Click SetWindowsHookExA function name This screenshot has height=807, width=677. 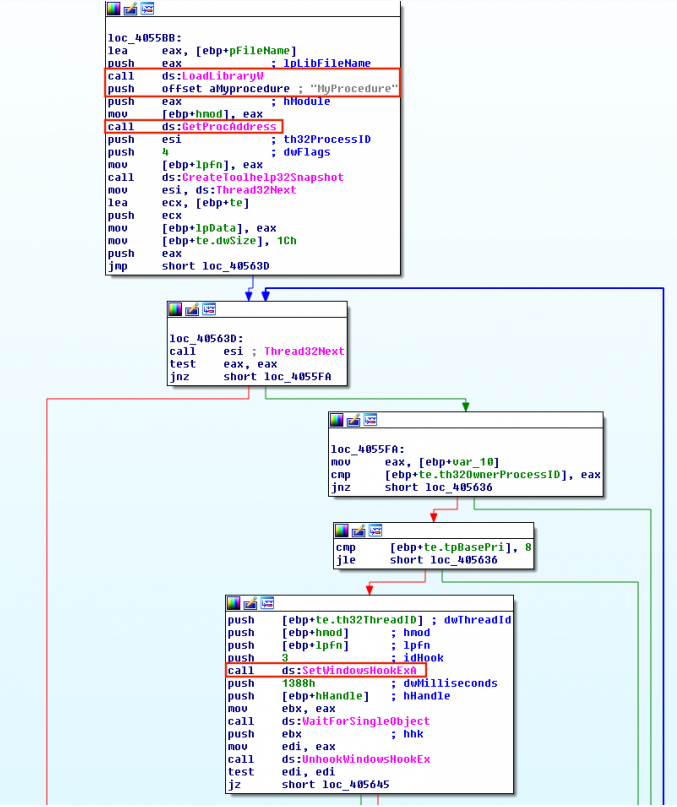[359, 671]
